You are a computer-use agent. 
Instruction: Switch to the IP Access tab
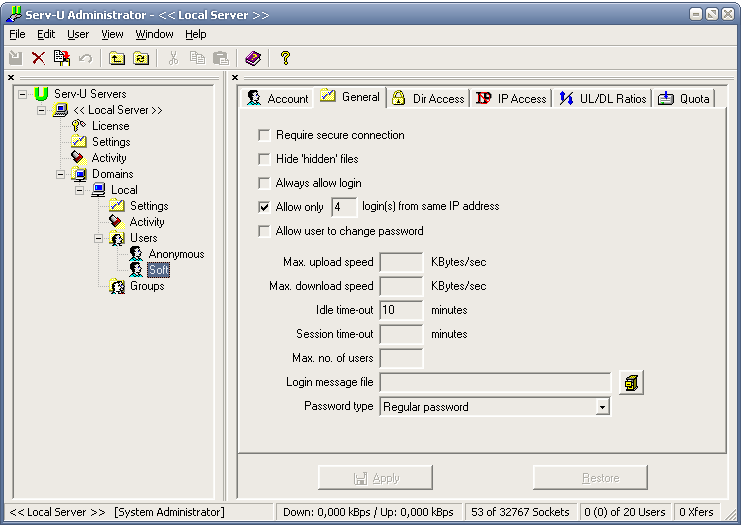click(511, 98)
